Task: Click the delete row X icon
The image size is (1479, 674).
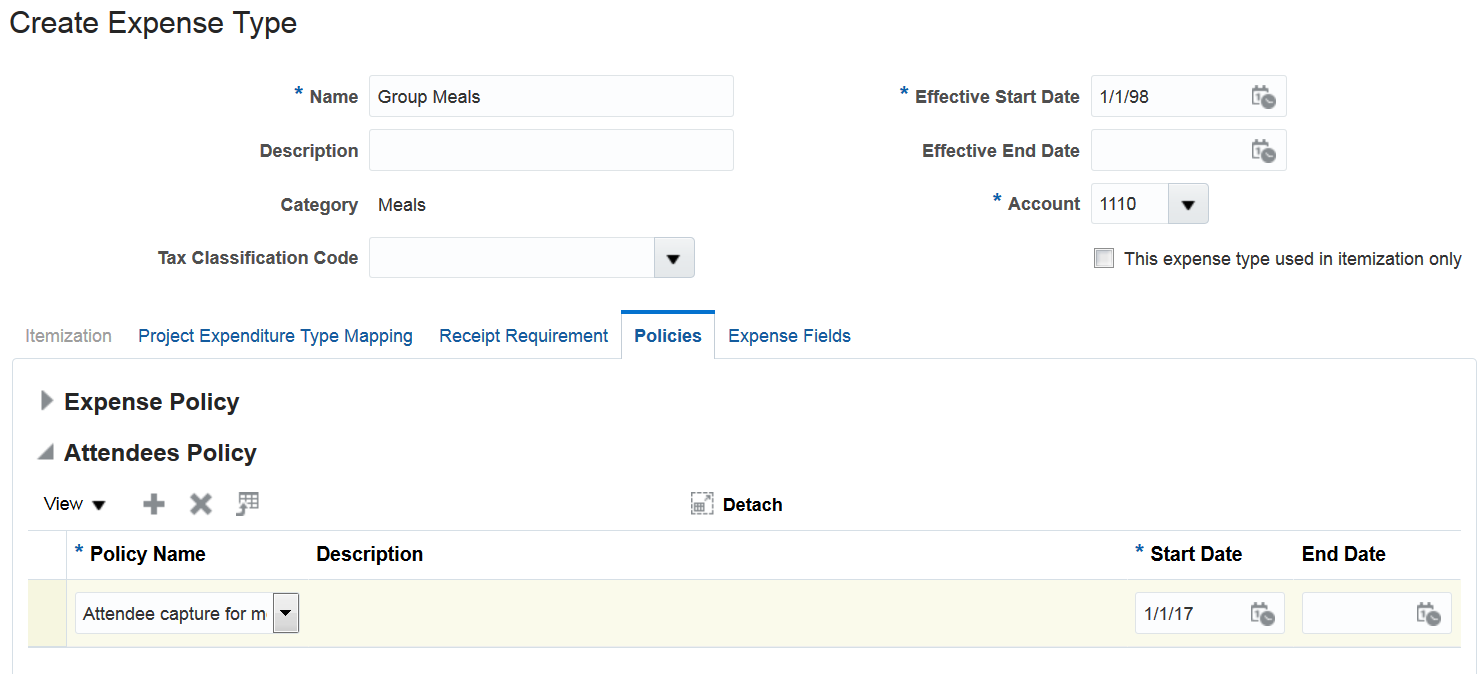Action: coord(201,504)
